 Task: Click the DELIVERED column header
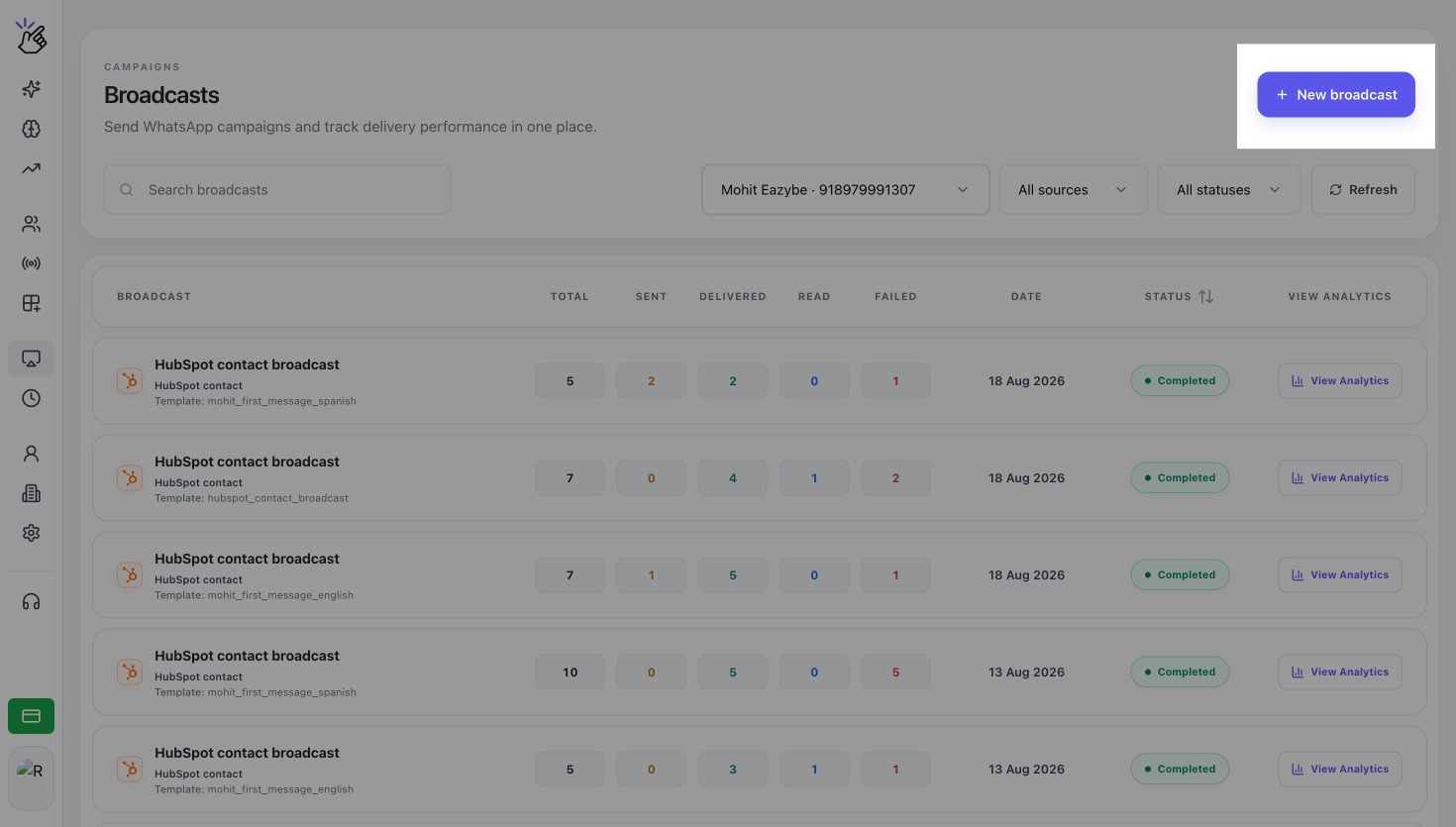pyautogui.click(x=733, y=296)
